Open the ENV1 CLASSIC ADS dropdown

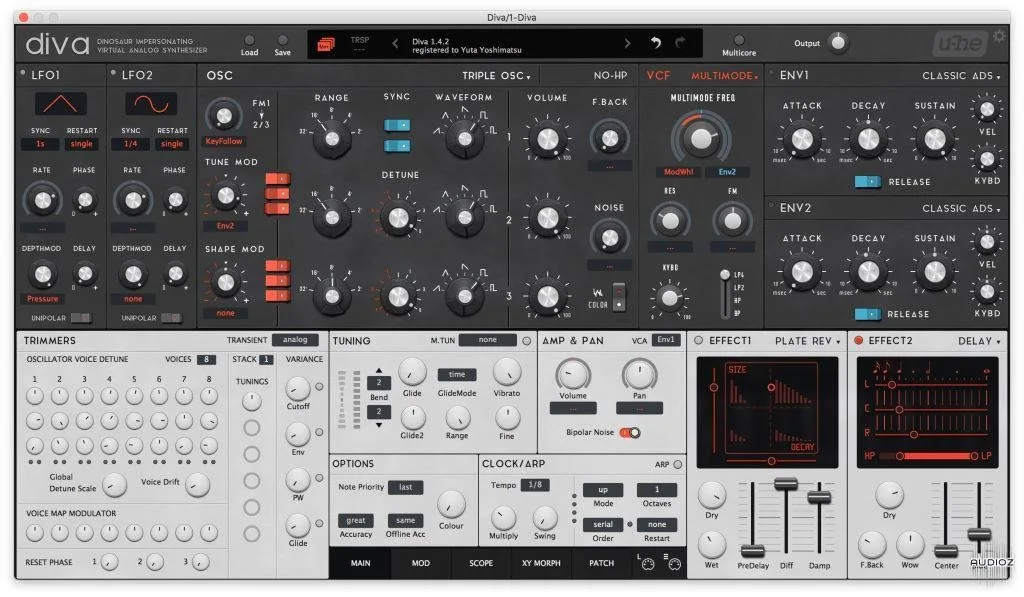pos(961,76)
